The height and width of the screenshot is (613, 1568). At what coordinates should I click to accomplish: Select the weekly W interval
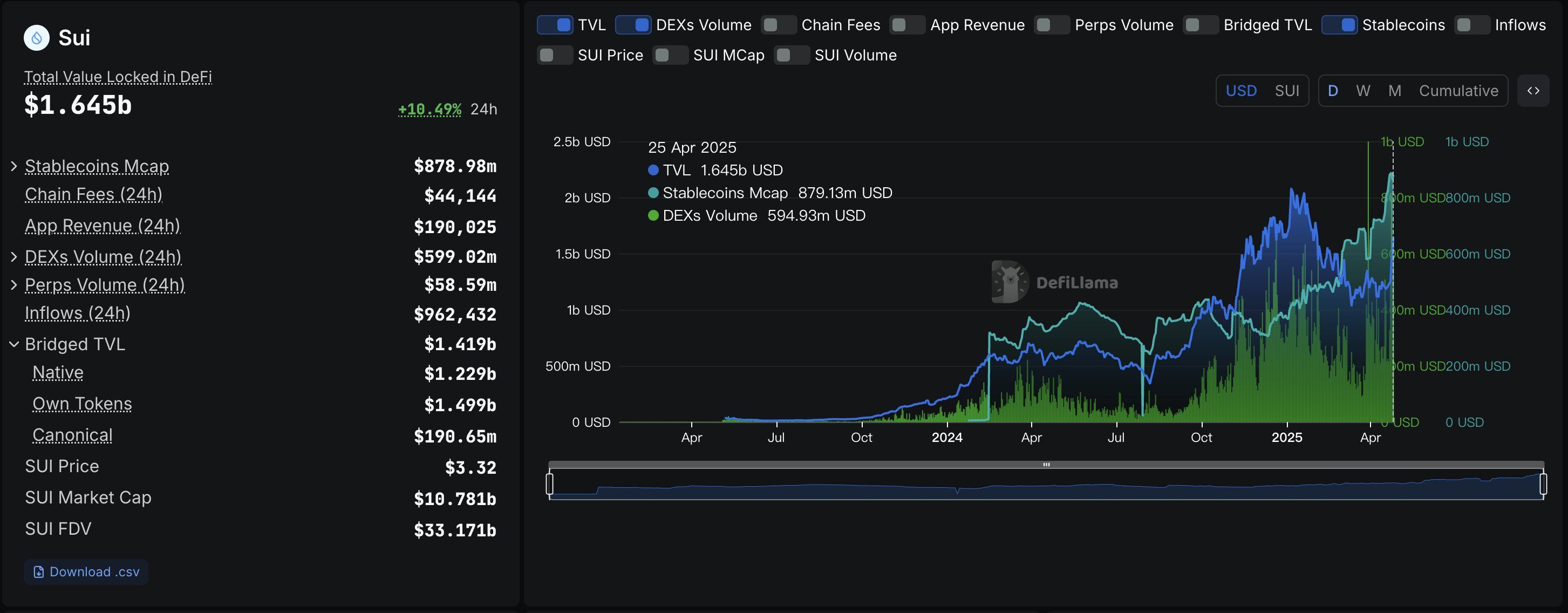point(1363,91)
